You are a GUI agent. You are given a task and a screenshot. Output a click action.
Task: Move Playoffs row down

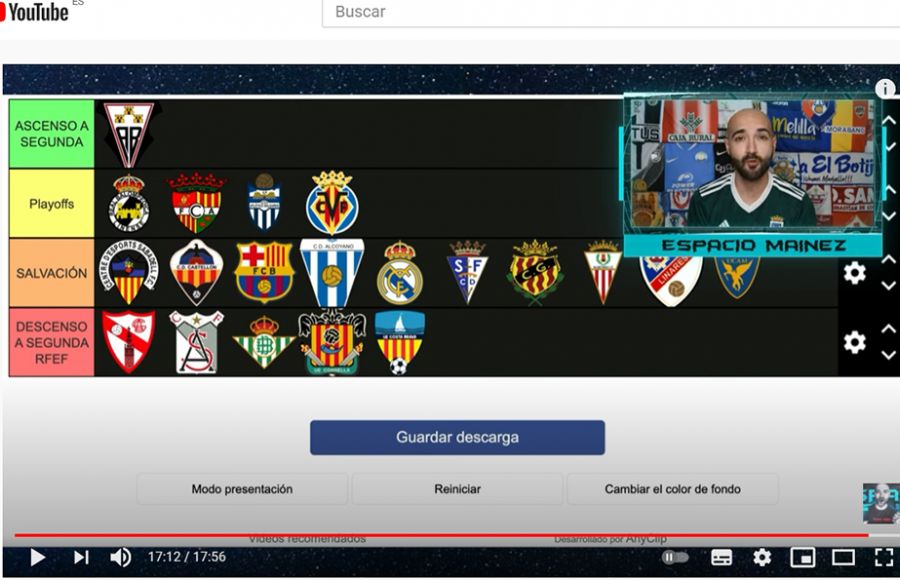[889, 216]
